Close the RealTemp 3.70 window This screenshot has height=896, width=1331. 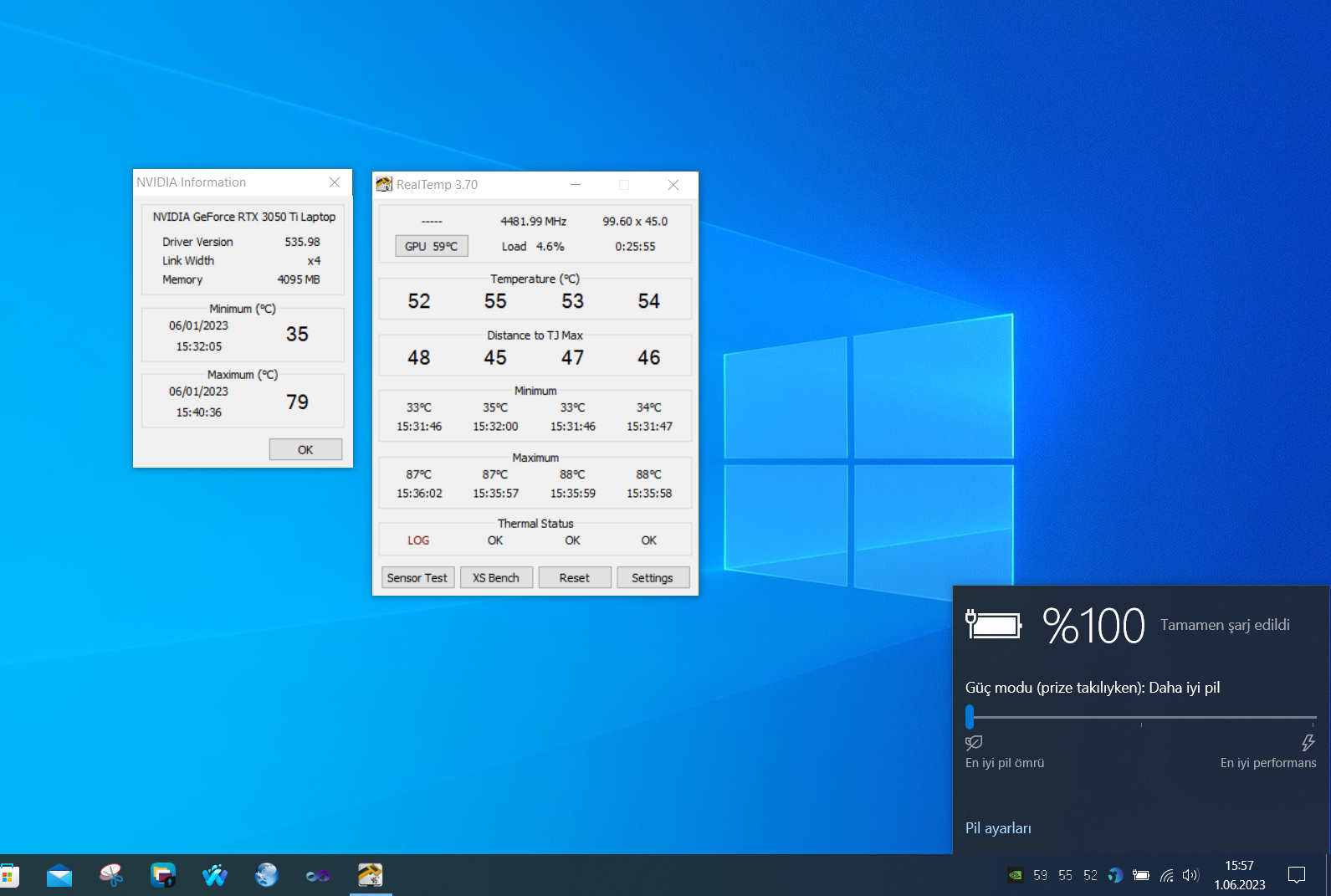pos(673,185)
